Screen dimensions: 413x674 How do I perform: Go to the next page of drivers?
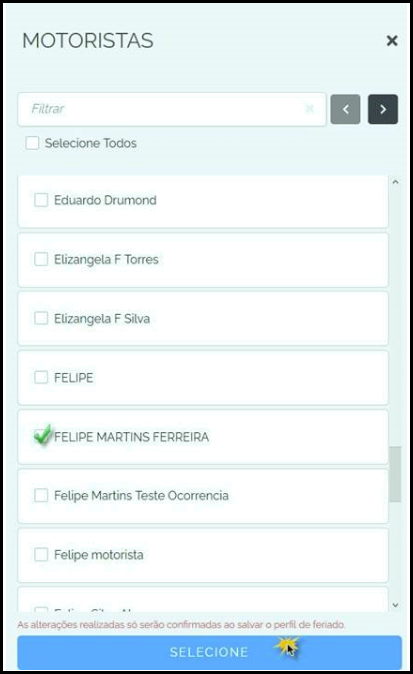click(x=382, y=109)
